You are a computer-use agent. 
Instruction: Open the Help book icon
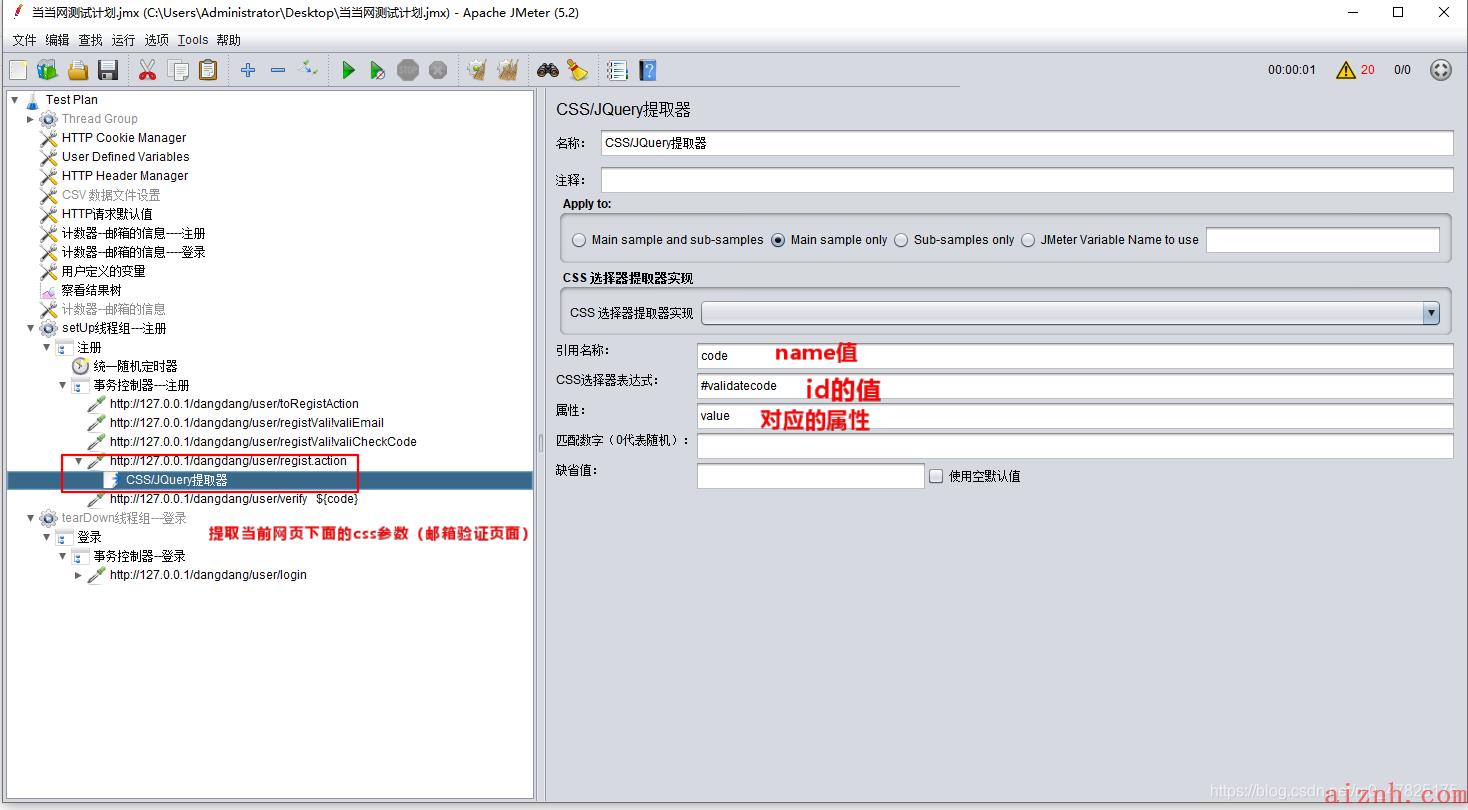click(x=648, y=70)
